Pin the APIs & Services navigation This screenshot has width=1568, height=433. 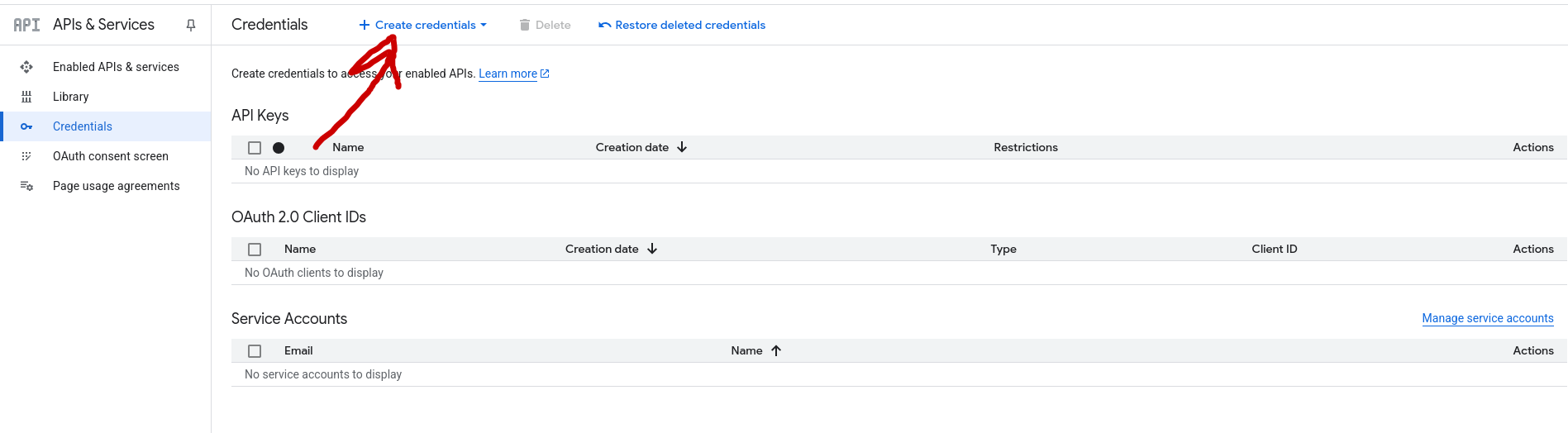(x=191, y=25)
